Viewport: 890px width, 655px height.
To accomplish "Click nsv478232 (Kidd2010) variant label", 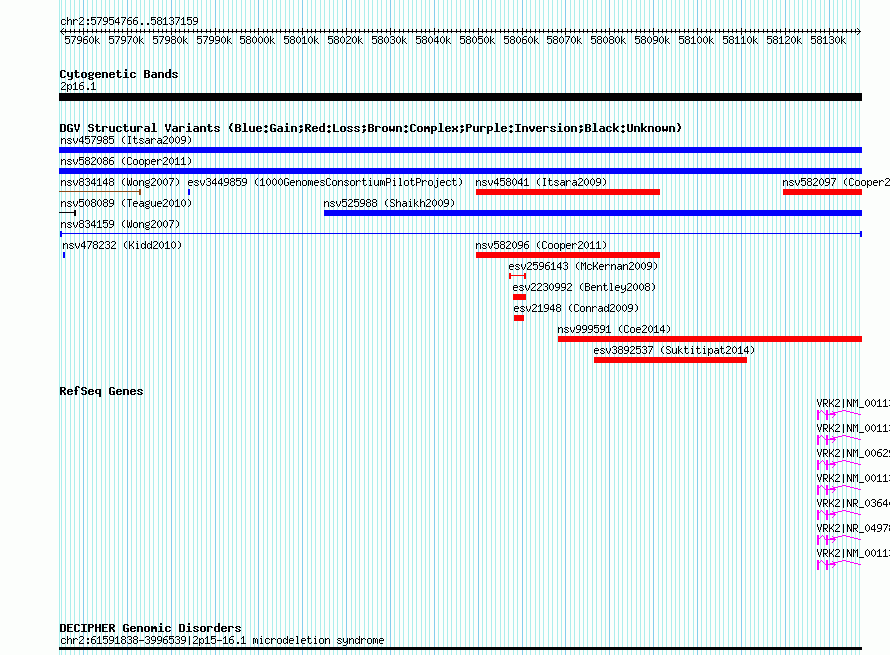I will 122,245.
